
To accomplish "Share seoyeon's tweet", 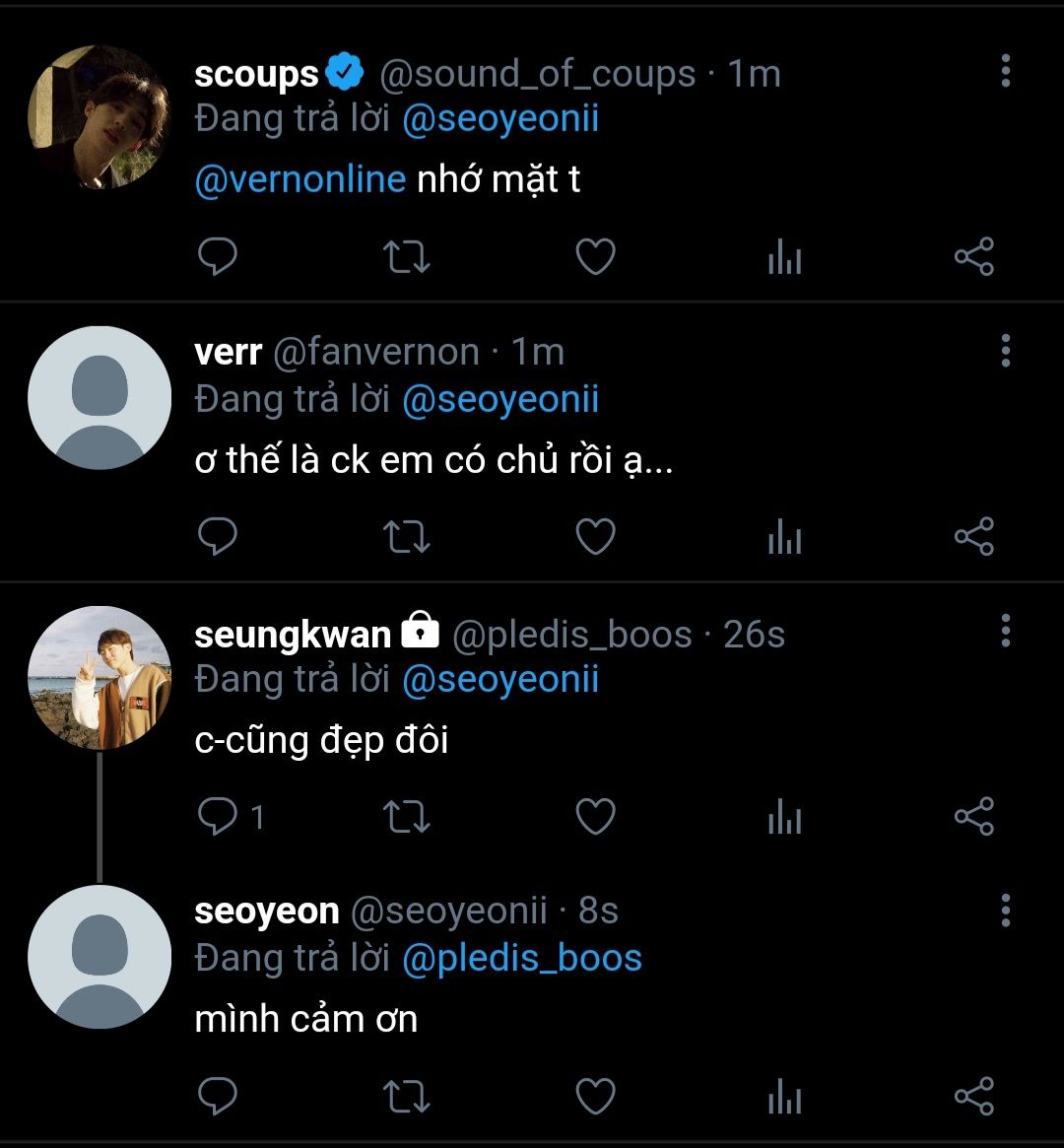I will (x=974, y=1097).
